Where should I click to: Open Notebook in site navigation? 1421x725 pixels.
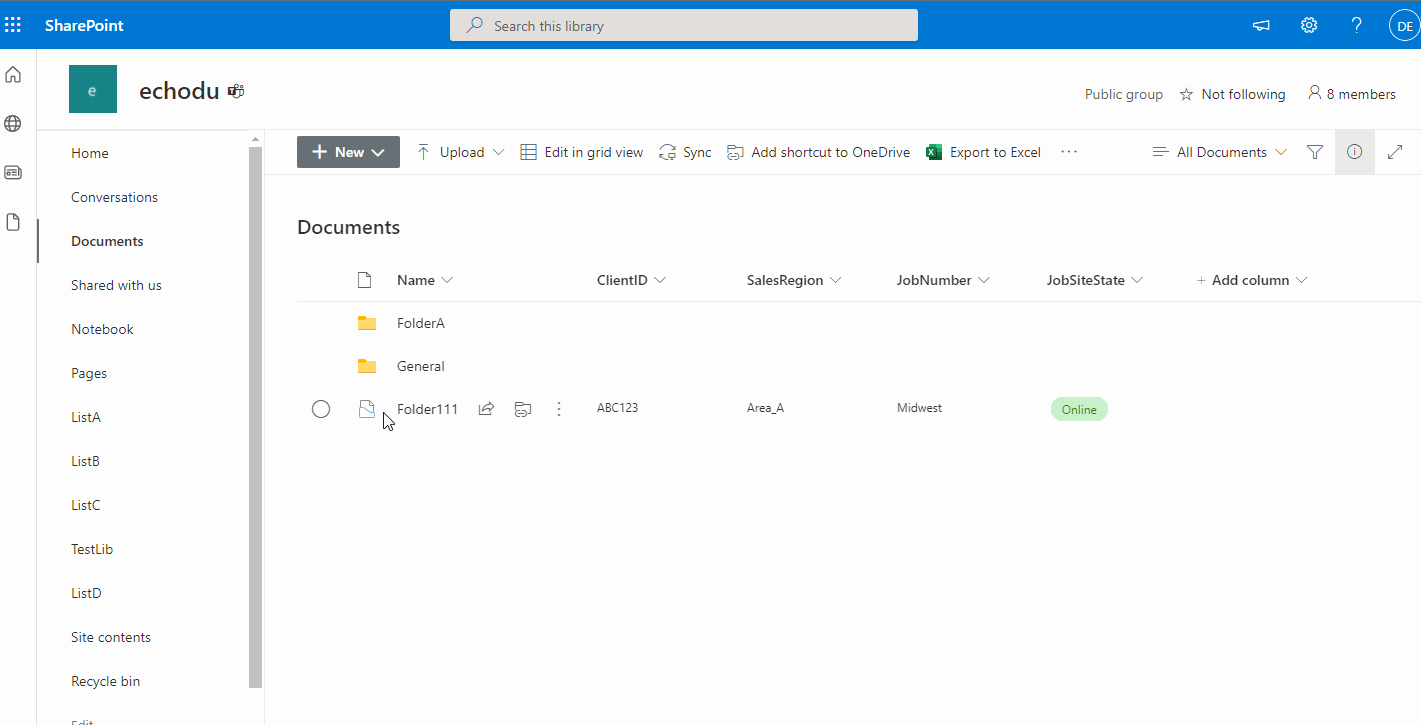tap(102, 329)
